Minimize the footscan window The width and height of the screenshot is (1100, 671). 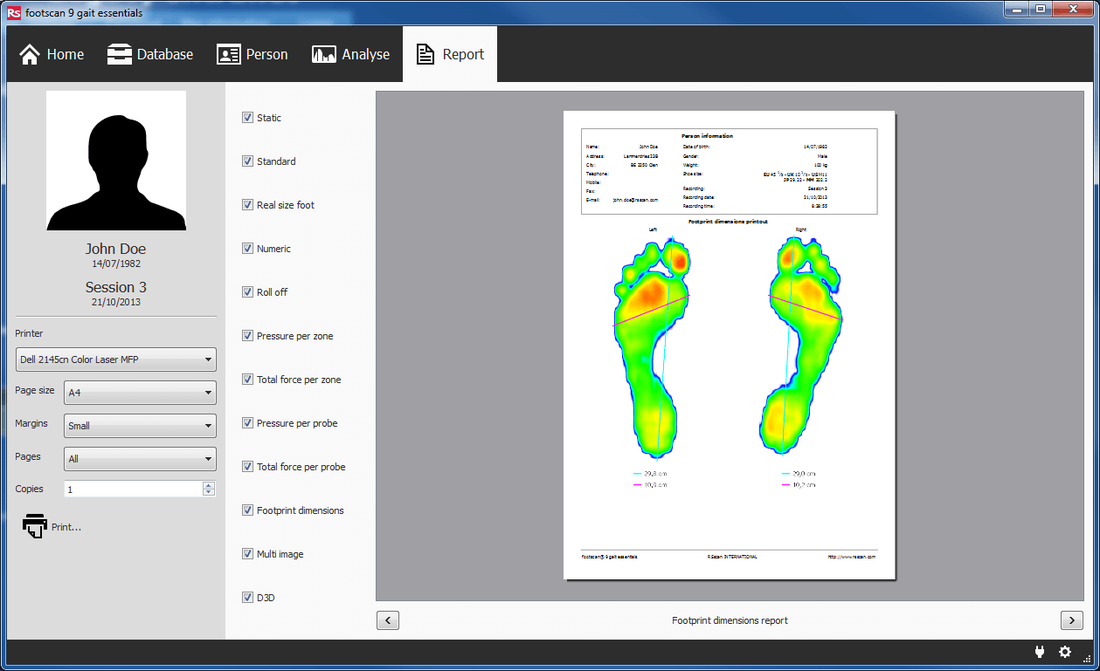tap(1016, 9)
